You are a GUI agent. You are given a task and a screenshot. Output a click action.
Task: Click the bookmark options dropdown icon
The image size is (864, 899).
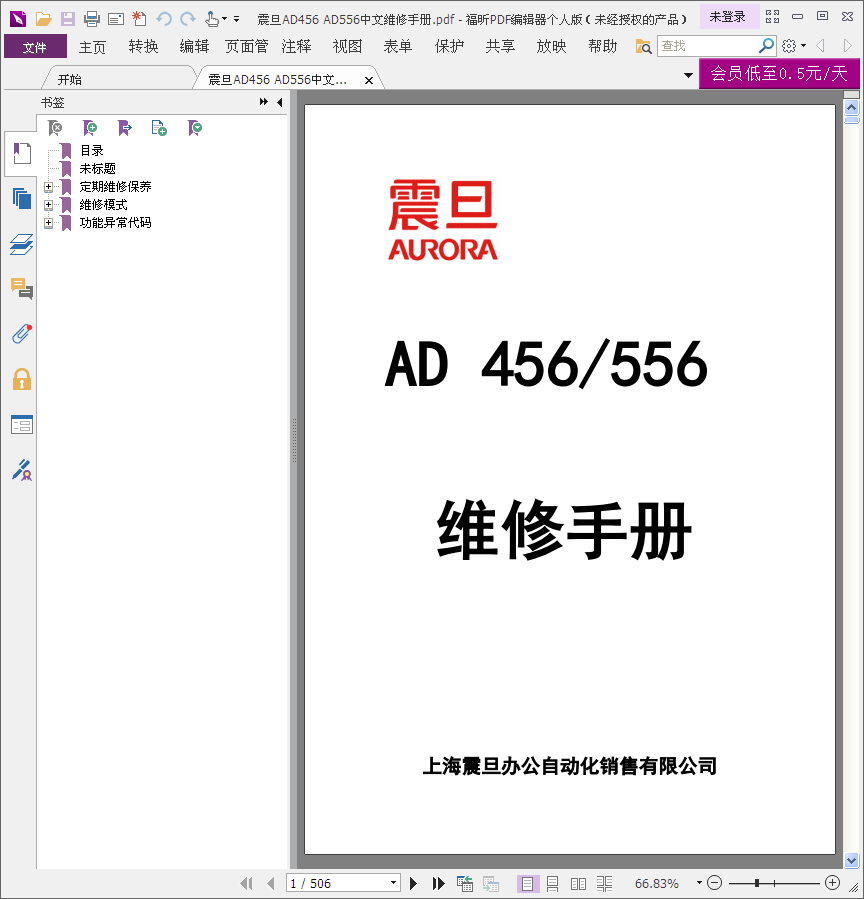(195, 128)
